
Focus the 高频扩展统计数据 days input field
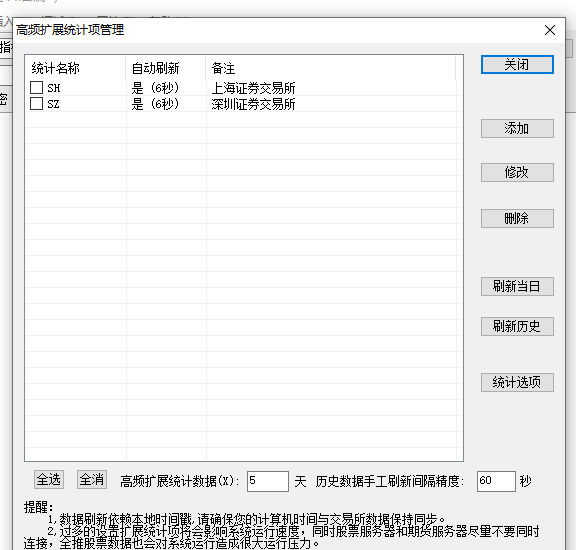(x=268, y=481)
